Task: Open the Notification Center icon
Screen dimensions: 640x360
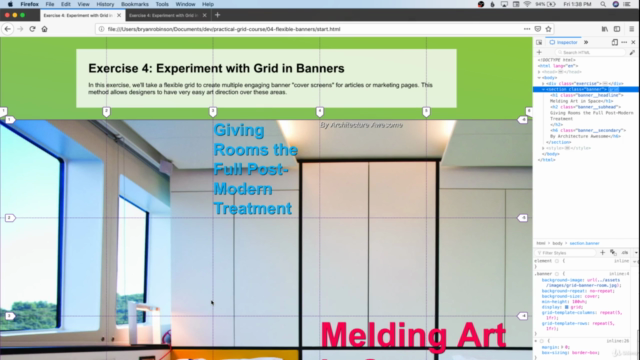Action: 627,4
